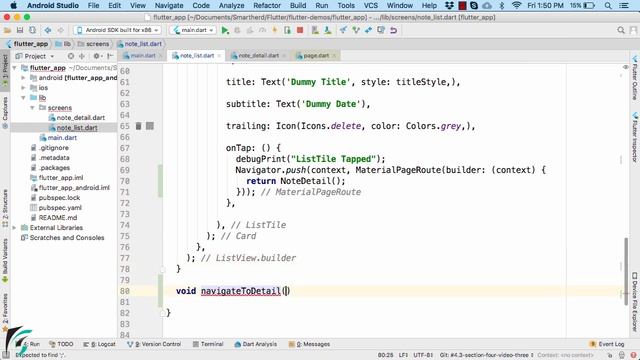Click the Flutter Hot Reload lightning icon
The height and width of the screenshot is (360, 640).
pyautogui.click(x=275, y=30)
